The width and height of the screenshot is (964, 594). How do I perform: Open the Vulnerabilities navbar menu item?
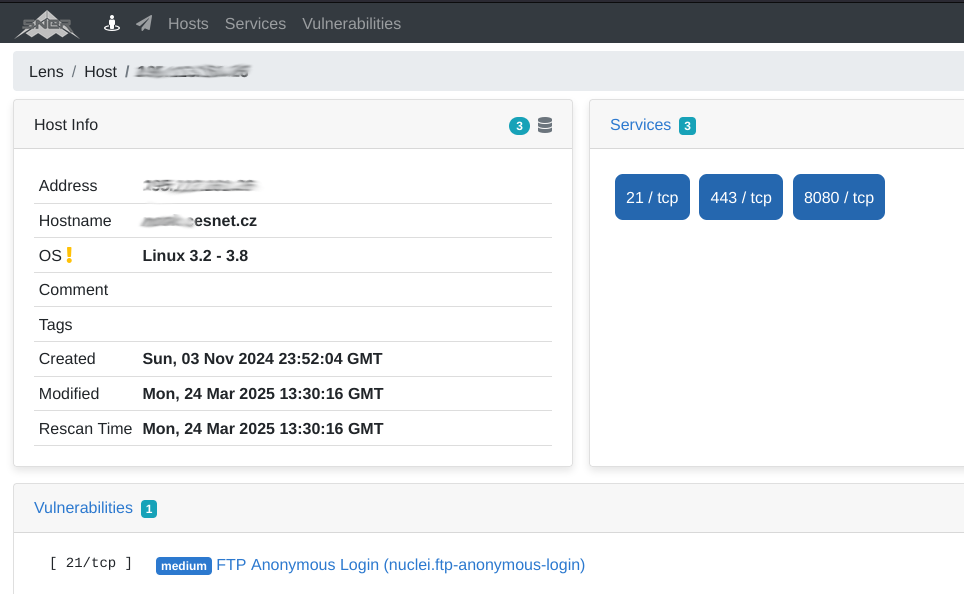click(351, 23)
